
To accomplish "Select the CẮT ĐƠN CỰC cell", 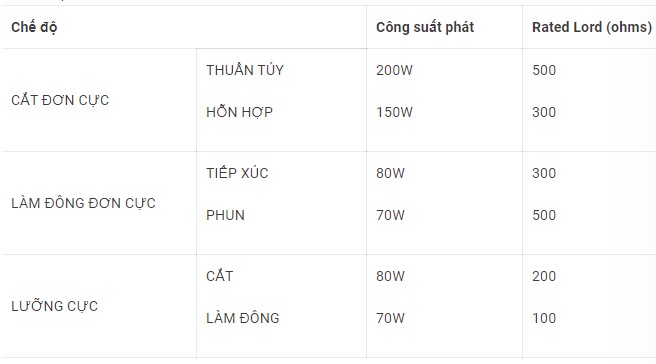I will click(60, 100).
